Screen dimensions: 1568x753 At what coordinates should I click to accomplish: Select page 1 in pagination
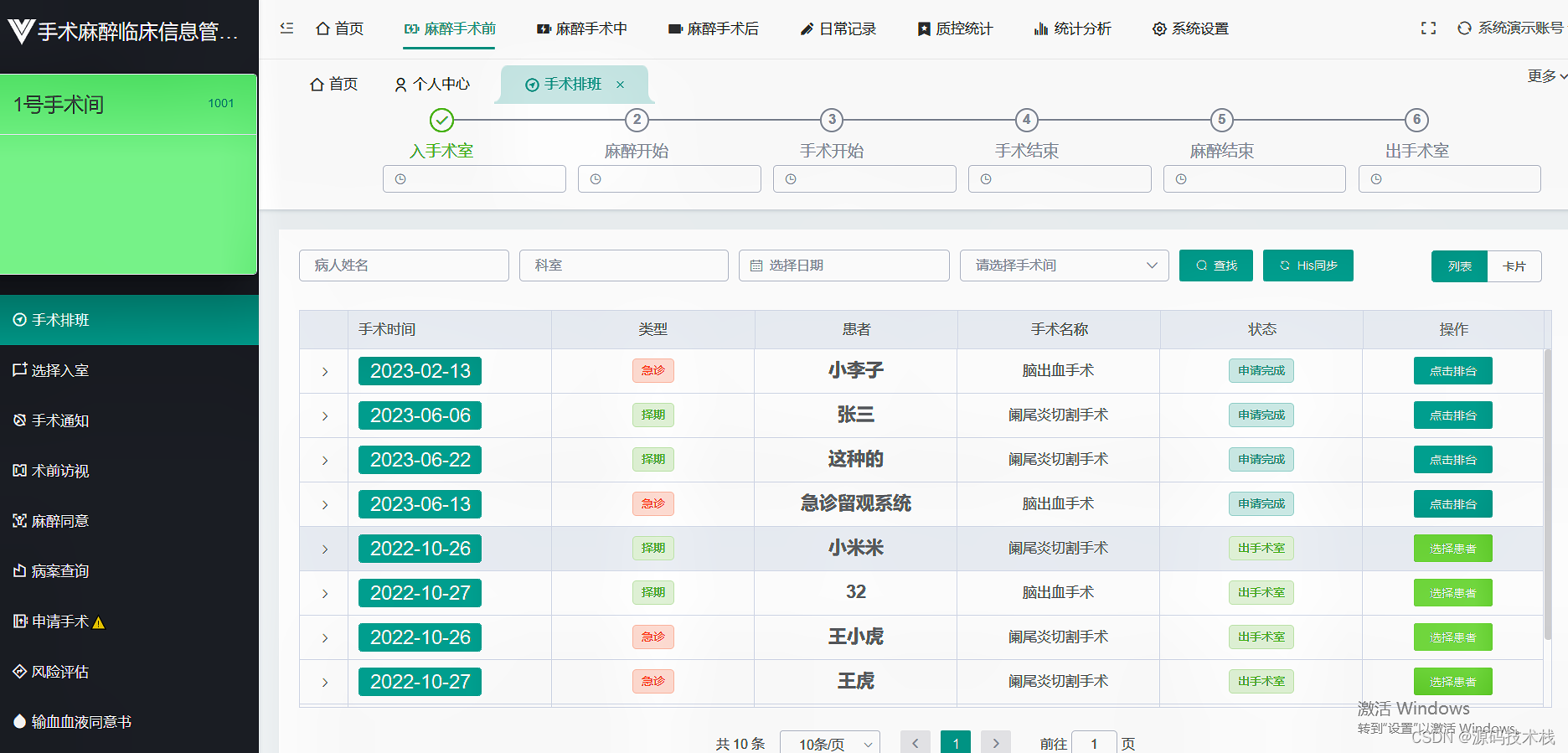(x=956, y=743)
